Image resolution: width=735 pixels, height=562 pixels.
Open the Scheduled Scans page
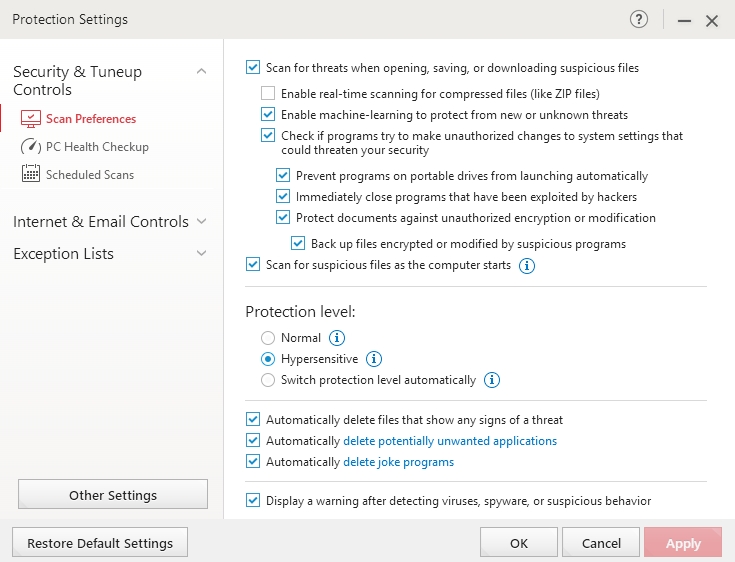click(89, 175)
